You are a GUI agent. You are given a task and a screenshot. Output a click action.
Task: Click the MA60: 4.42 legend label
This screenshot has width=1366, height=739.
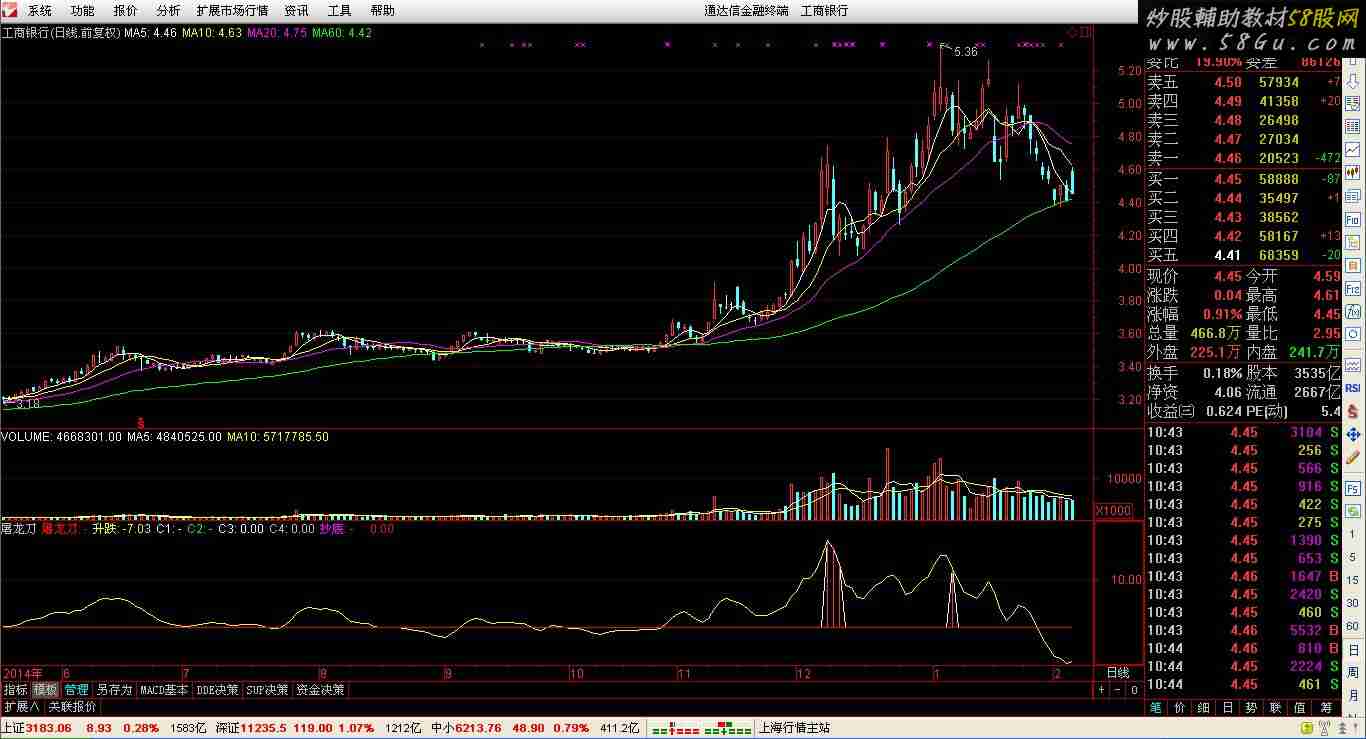[x=342, y=33]
